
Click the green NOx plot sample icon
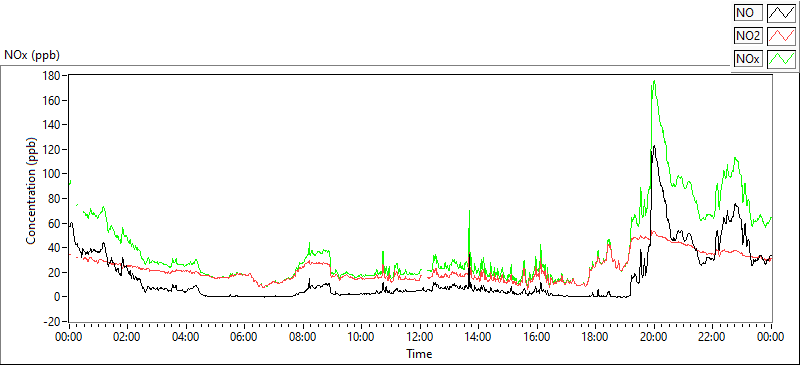[x=781, y=59]
